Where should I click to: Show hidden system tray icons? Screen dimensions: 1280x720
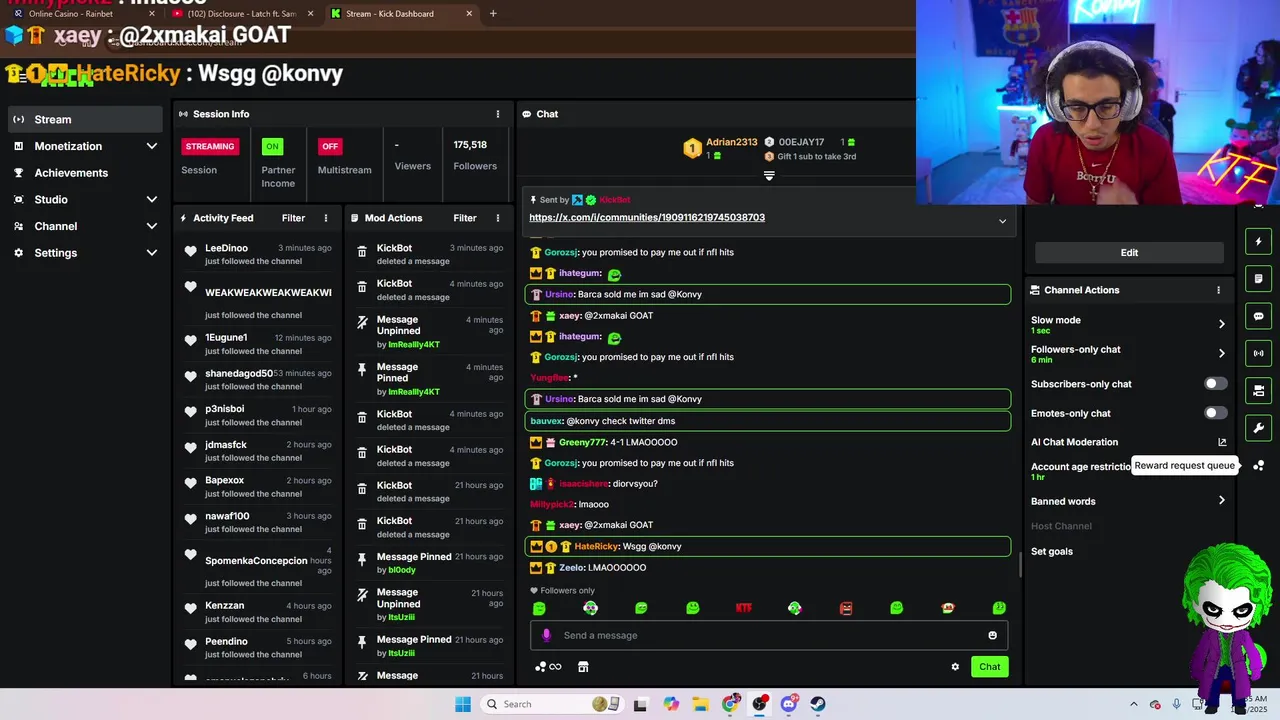pos(1134,704)
